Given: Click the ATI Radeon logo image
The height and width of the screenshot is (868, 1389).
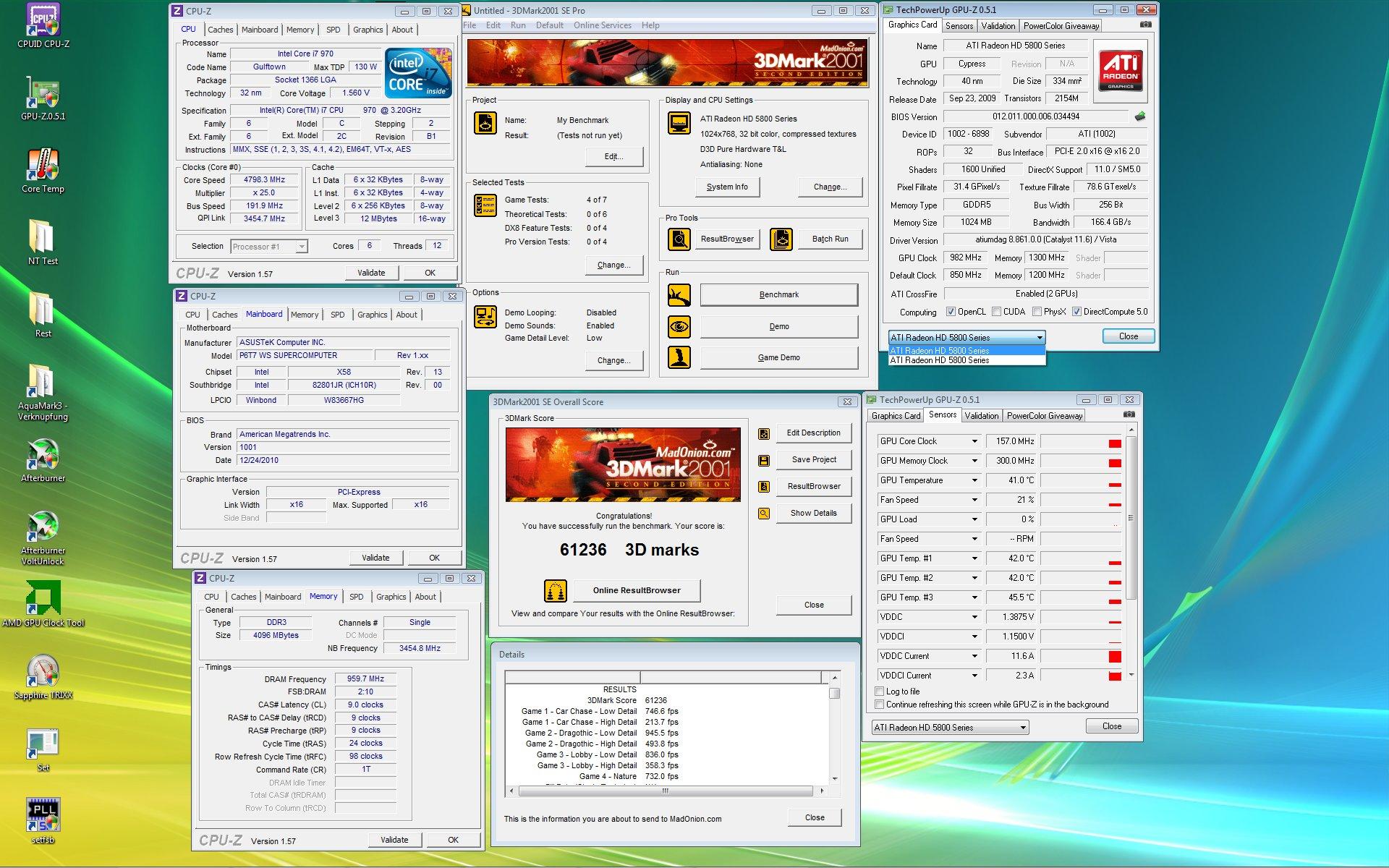Looking at the screenshot, I should [1120, 69].
